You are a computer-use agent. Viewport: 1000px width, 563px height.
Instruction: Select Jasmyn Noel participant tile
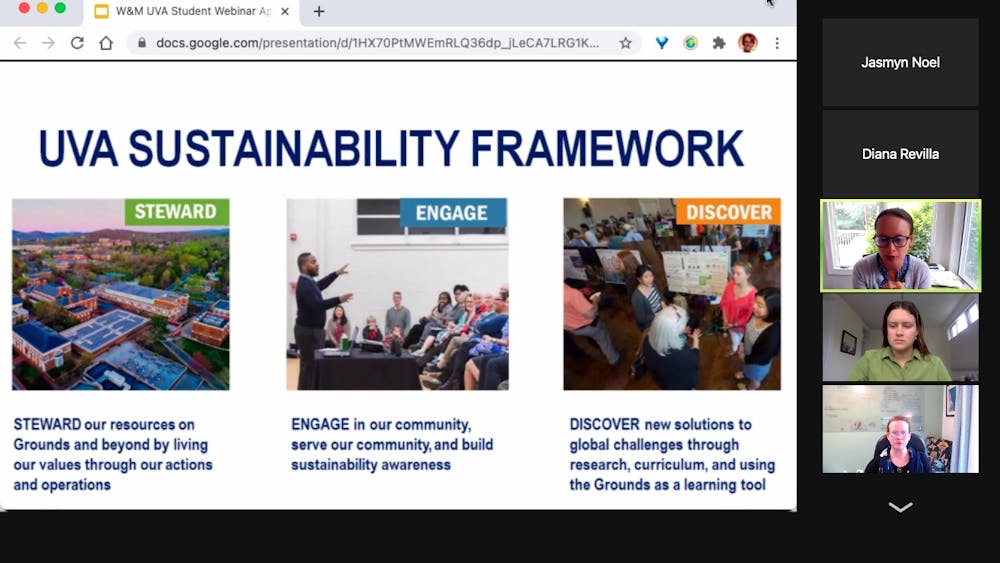pyautogui.click(x=900, y=62)
